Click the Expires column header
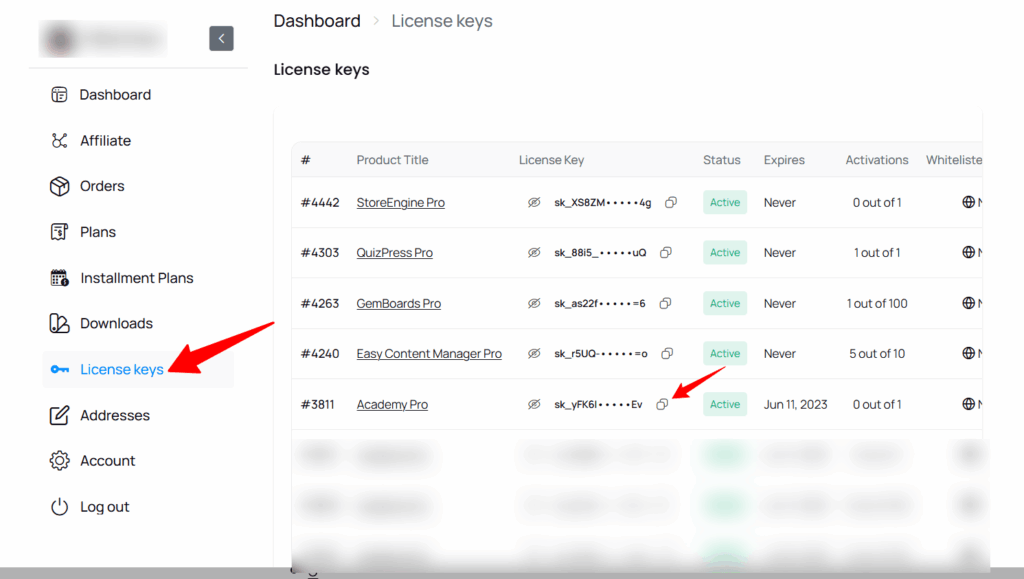 (784, 160)
